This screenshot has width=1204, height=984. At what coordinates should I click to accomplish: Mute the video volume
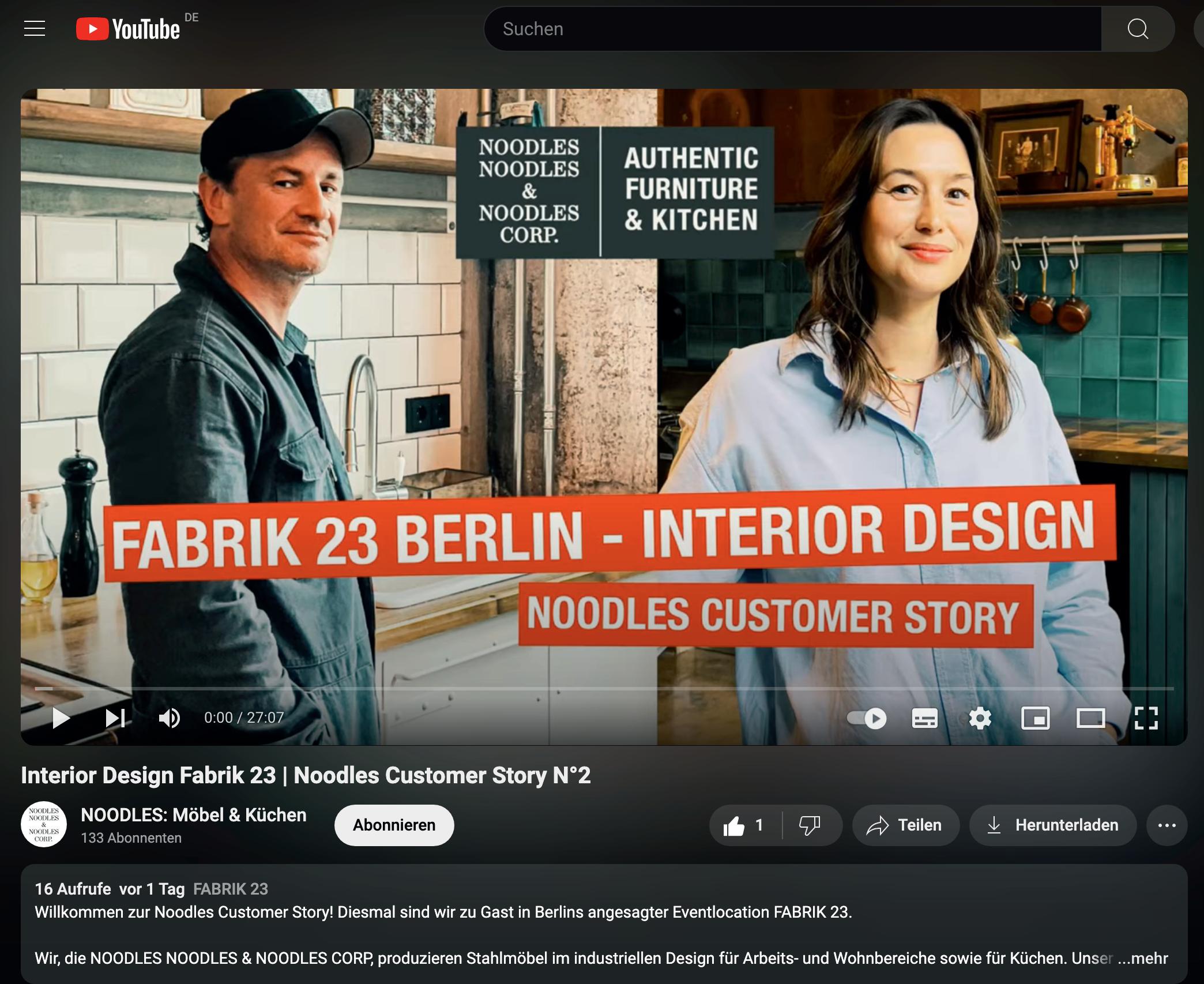coord(169,718)
